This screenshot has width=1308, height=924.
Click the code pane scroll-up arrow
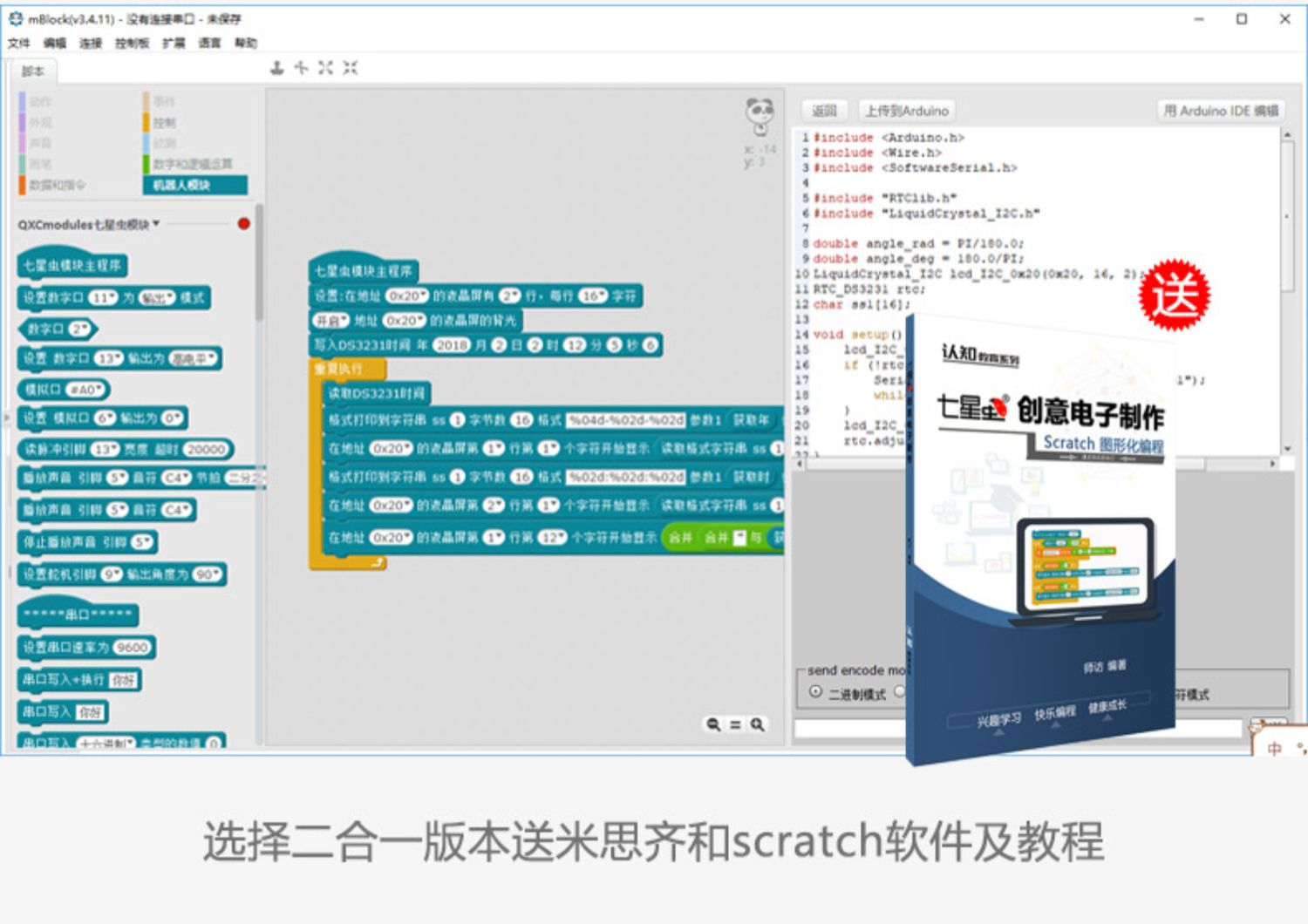1287,135
